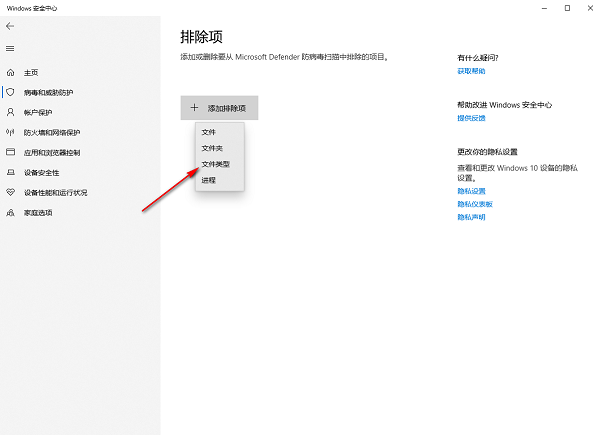Image resolution: width=600 pixels, height=435 pixels.
Task: Click the person icon for 帐户保护
Action: pyautogui.click(x=11, y=112)
